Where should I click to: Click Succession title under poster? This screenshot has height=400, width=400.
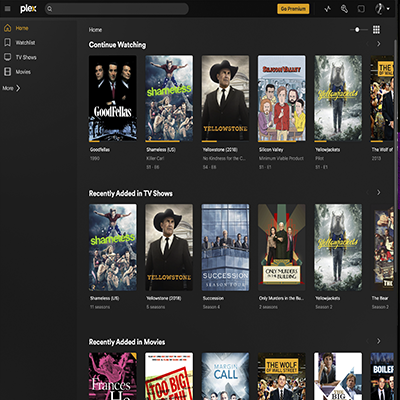click(x=213, y=298)
